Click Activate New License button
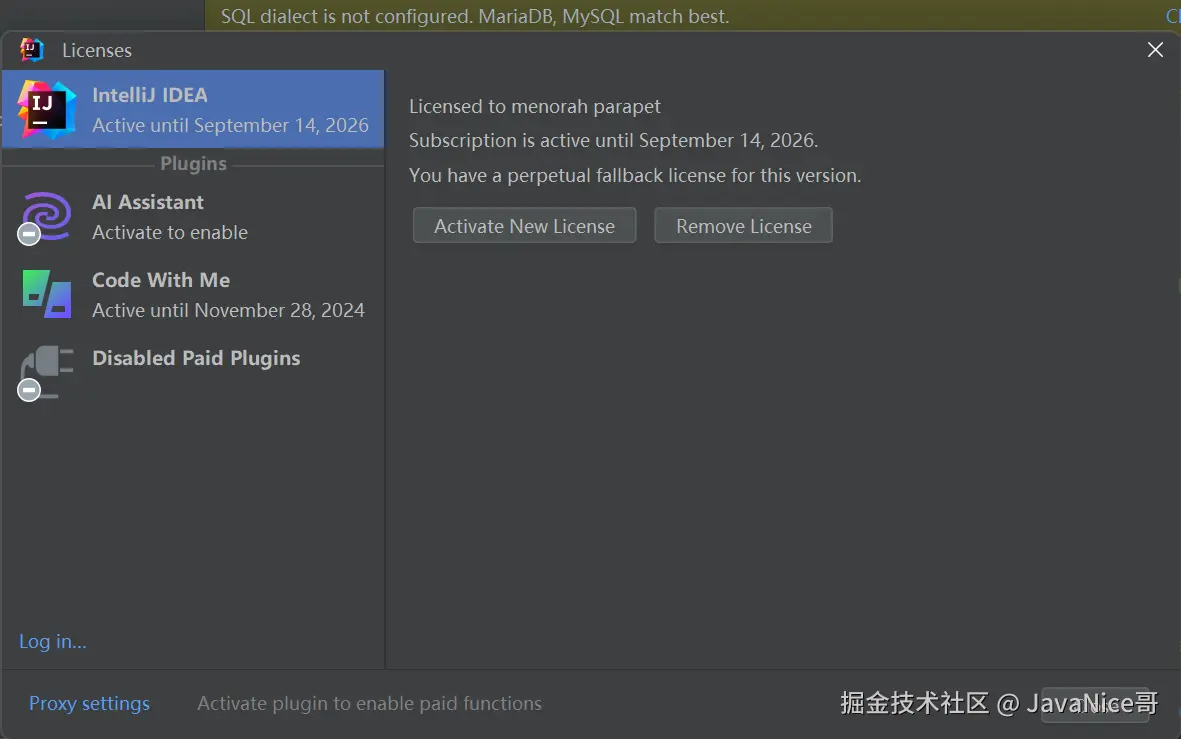The height and width of the screenshot is (739, 1181). (x=524, y=225)
